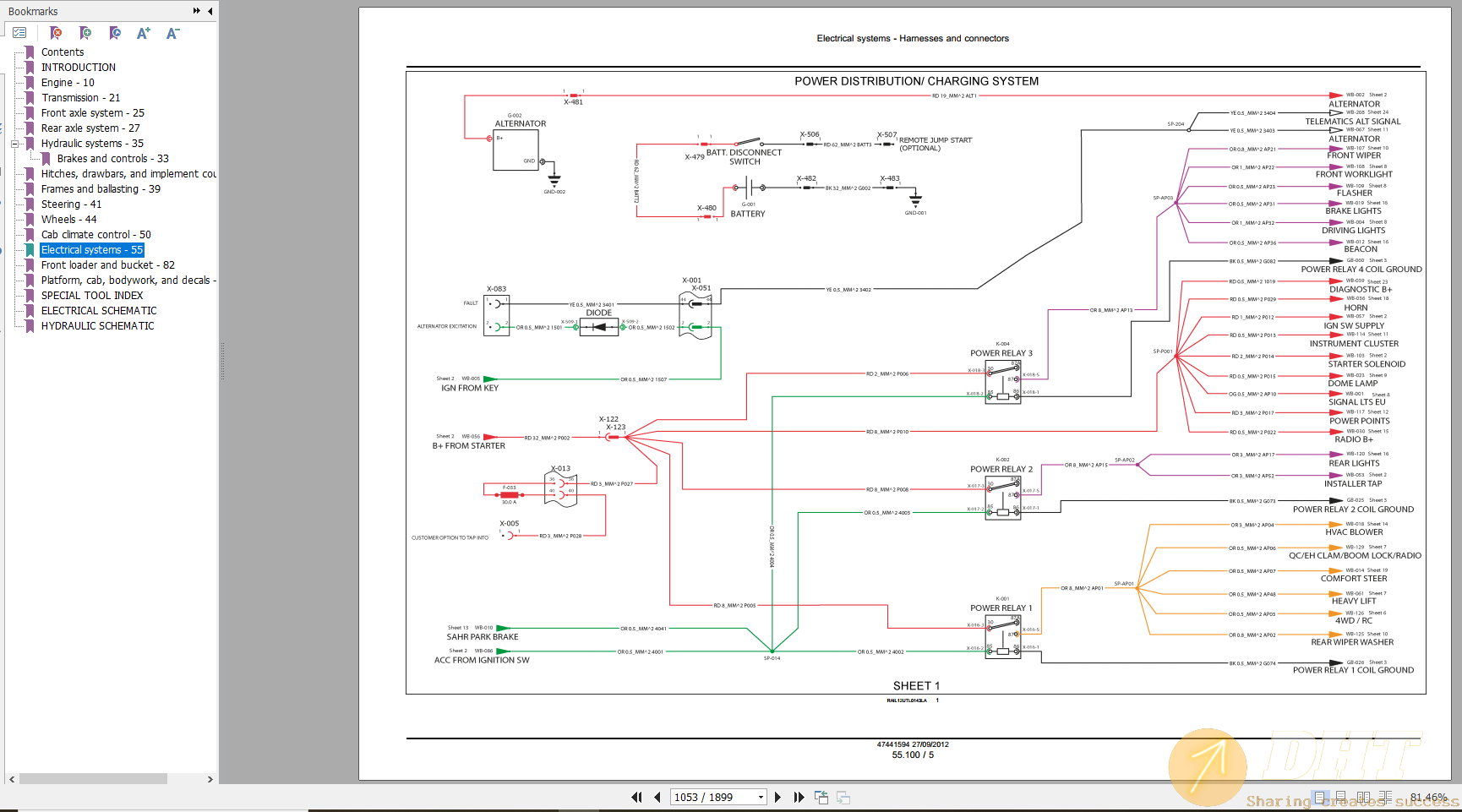Open the HYDRAULIC SCHEMATIC bookmark

click(x=95, y=325)
